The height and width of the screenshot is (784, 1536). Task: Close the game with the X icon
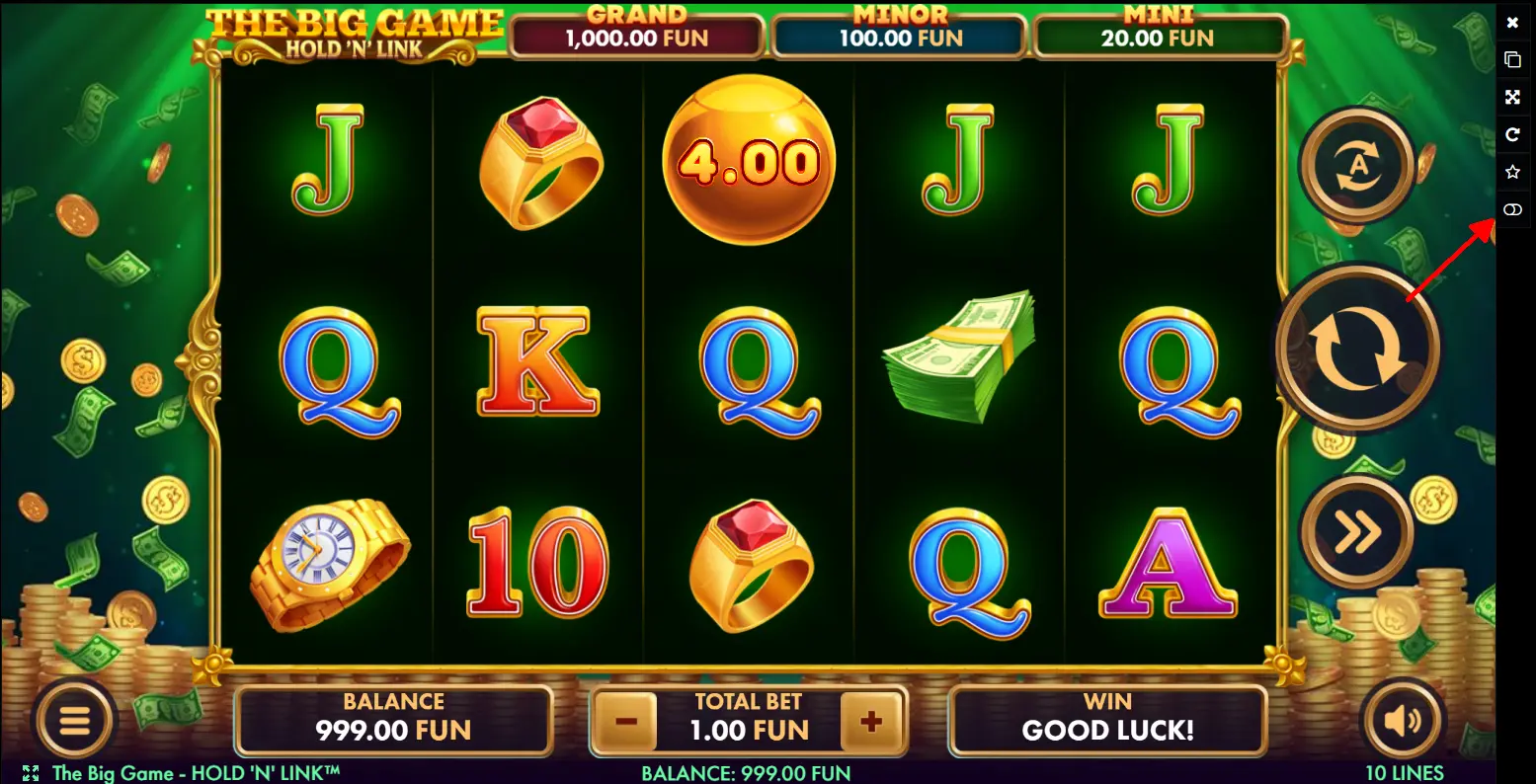pos(1512,22)
